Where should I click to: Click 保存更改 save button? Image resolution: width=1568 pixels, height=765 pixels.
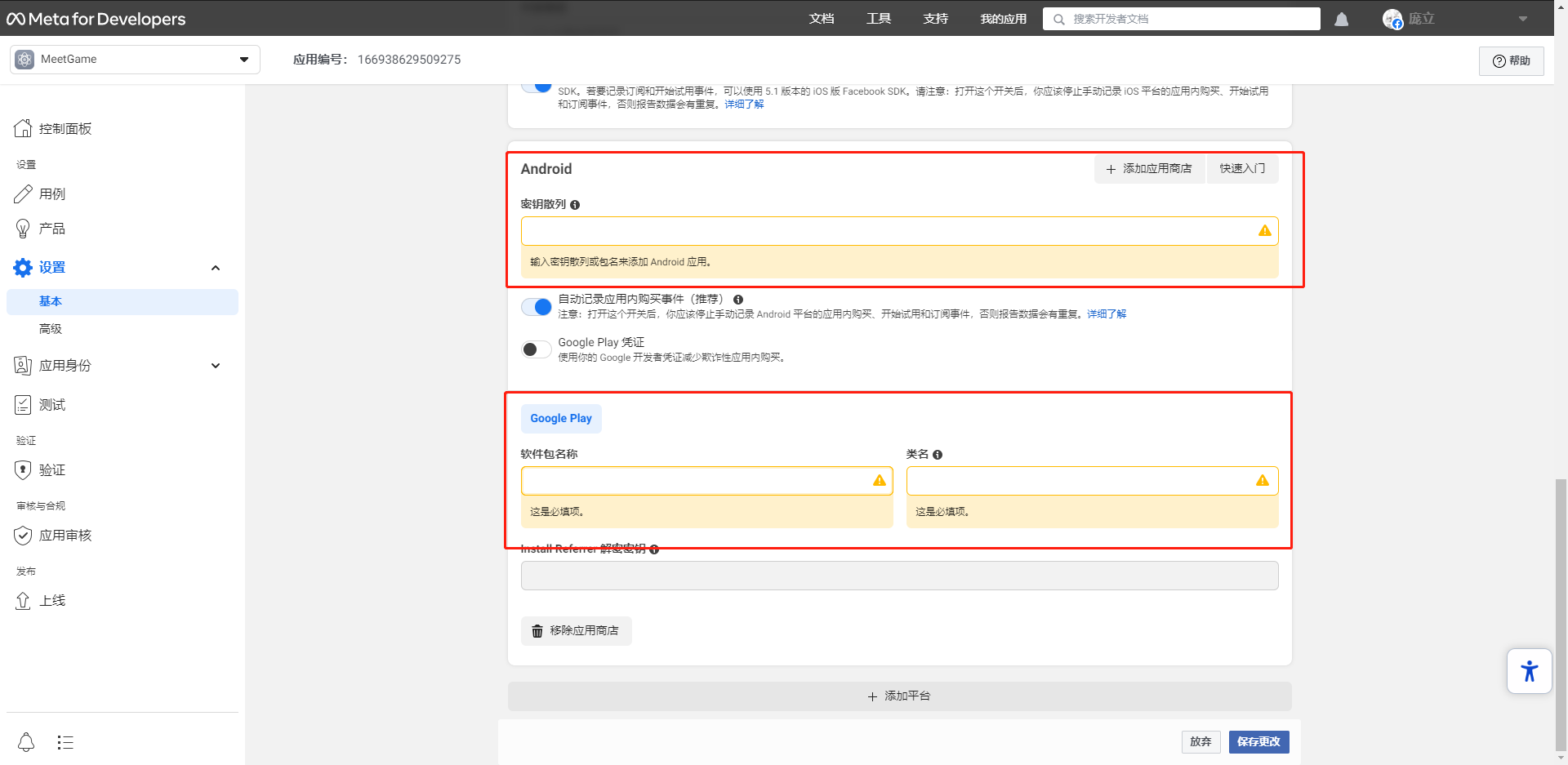click(x=1258, y=741)
